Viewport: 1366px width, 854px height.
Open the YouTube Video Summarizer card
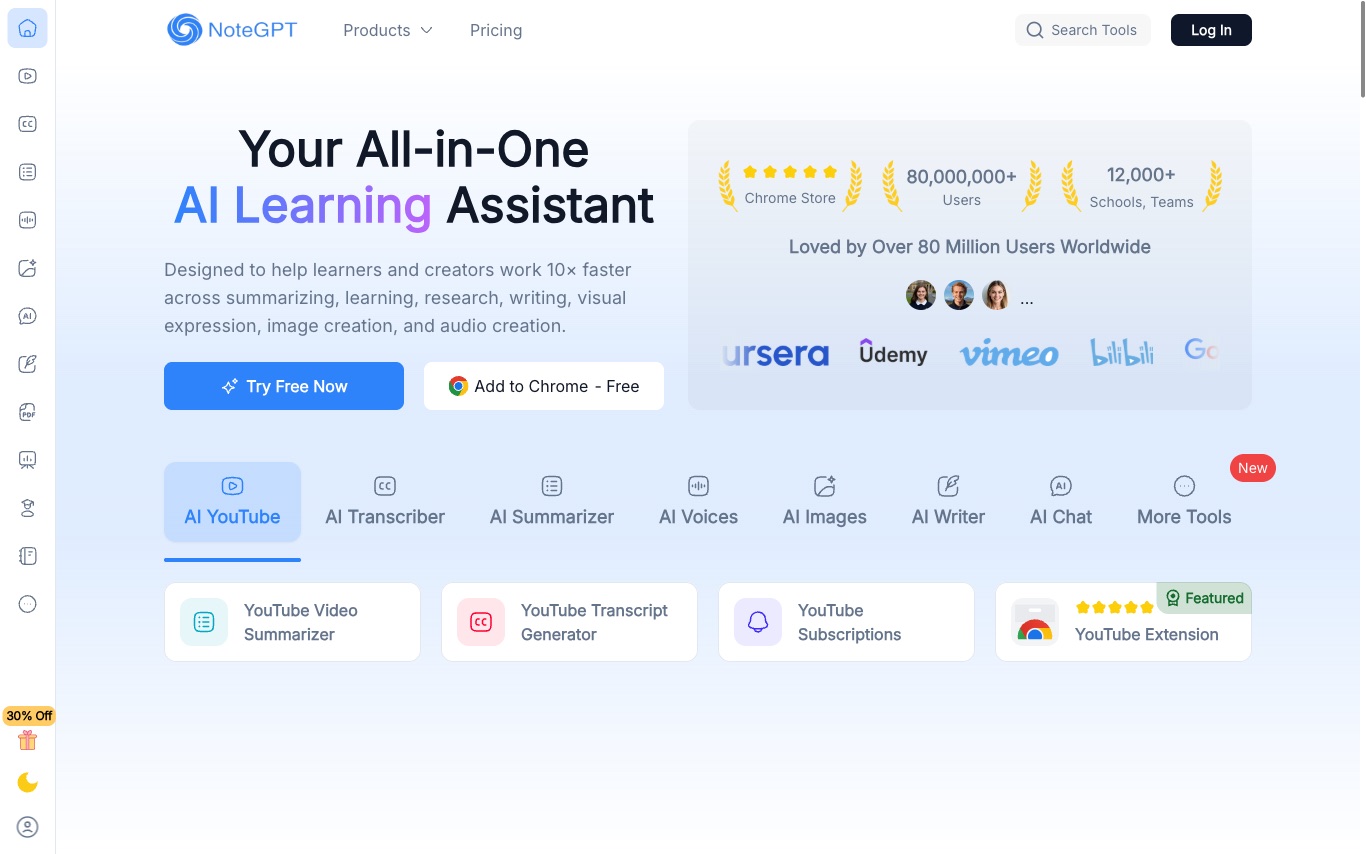(x=292, y=622)
